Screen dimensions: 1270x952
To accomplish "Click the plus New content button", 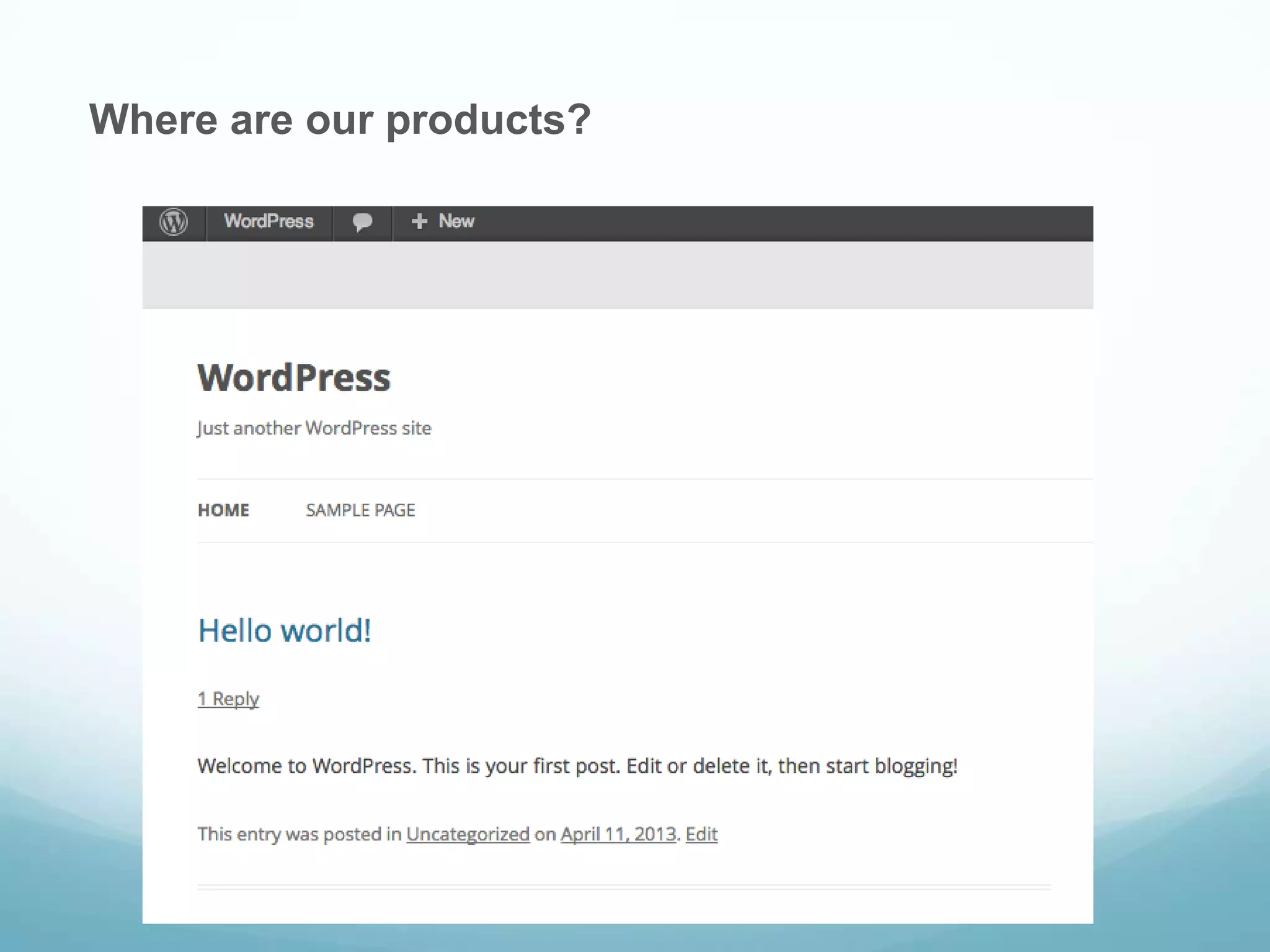I will (x=443, y=221).
